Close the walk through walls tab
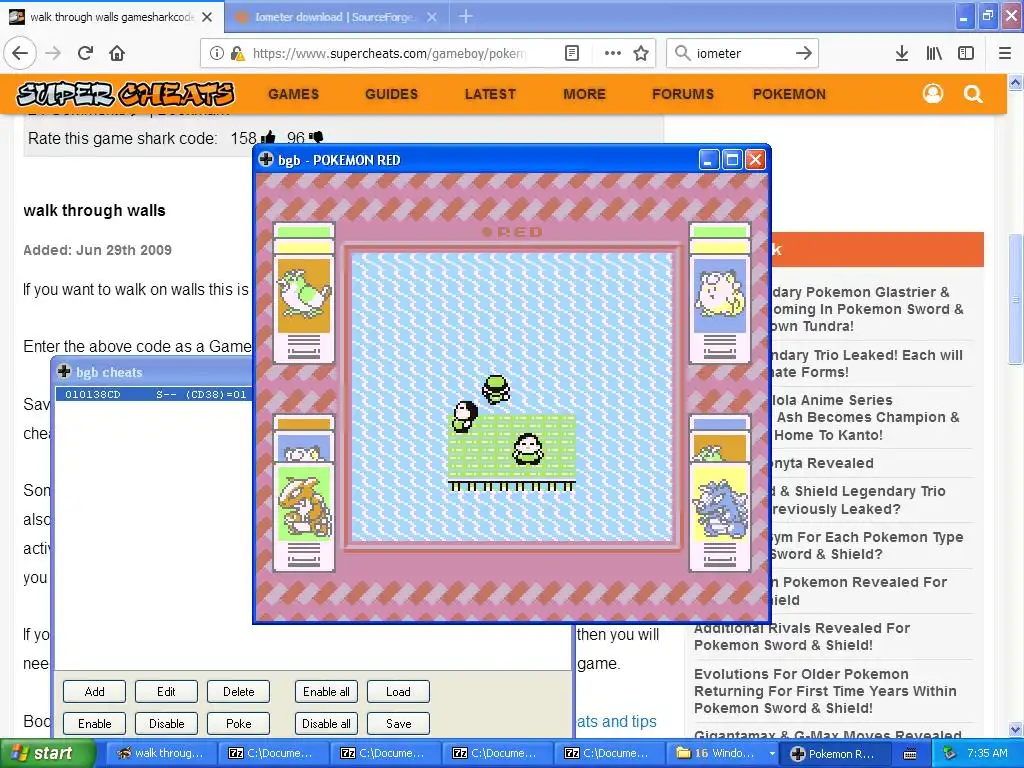Screen dimensions: 1024x768 tap(207, 17)
